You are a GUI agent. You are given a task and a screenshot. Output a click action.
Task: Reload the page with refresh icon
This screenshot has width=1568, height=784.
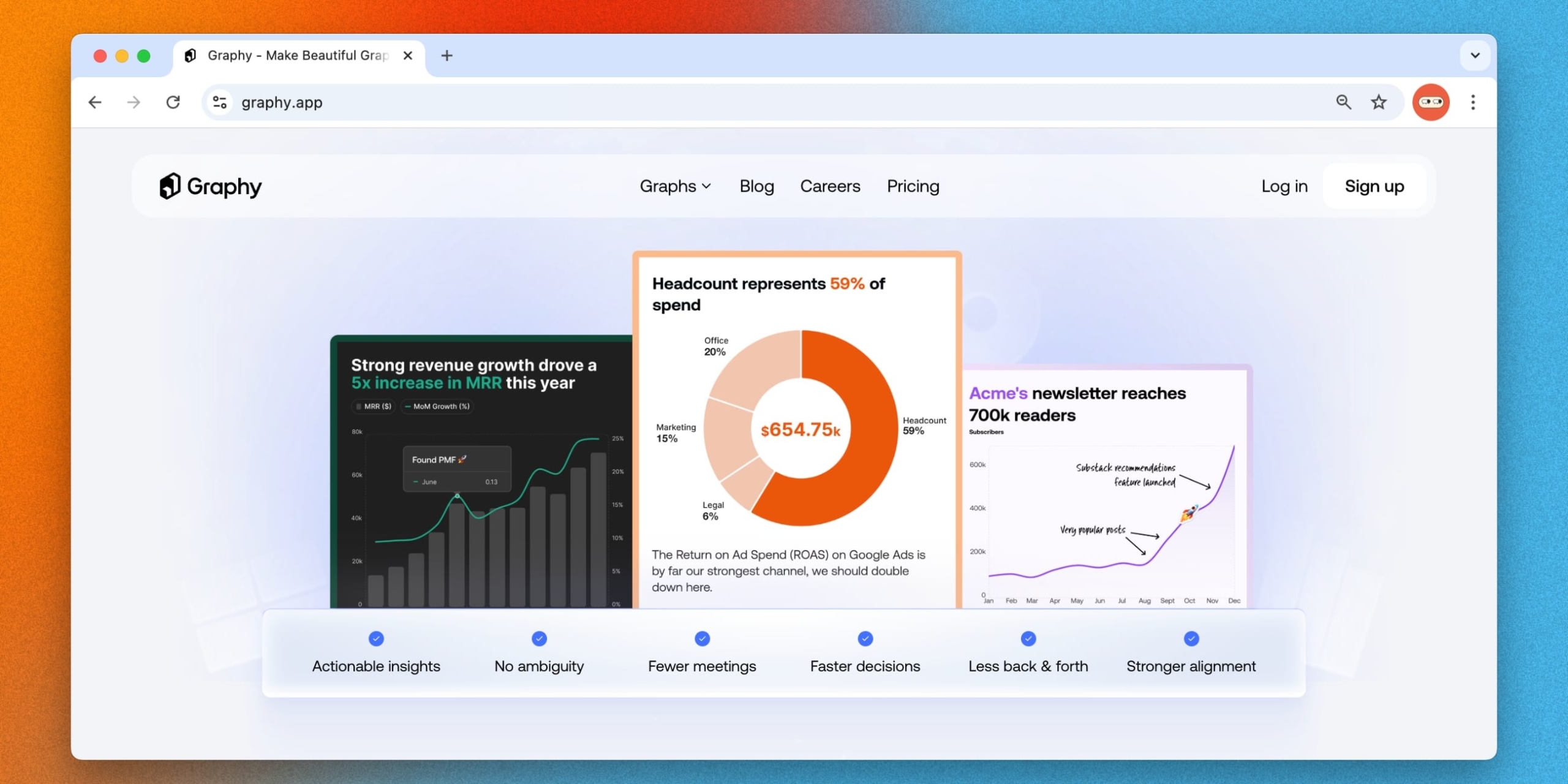(x=173, y=102)
